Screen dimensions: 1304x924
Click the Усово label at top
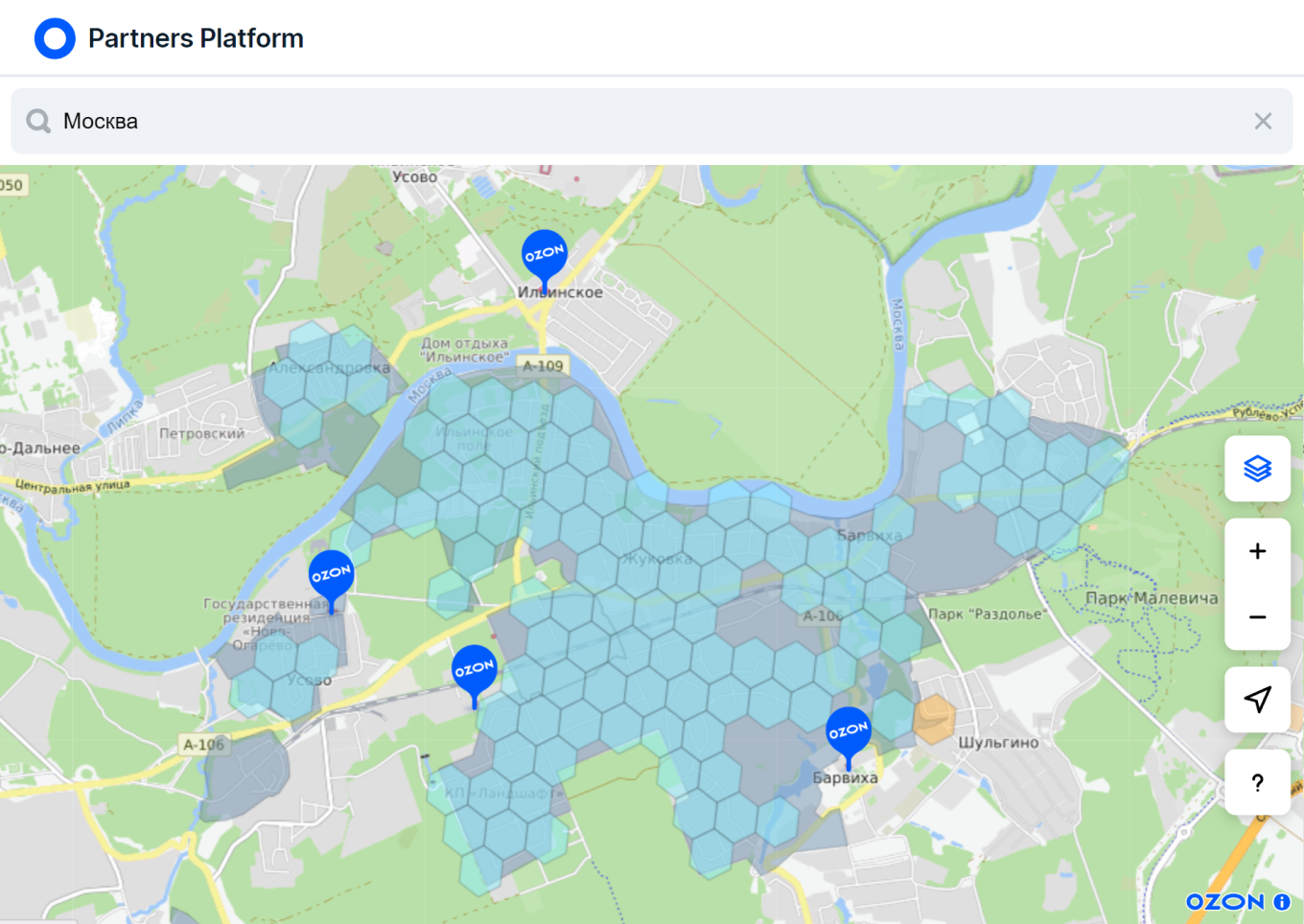click(x=414, y=176)
